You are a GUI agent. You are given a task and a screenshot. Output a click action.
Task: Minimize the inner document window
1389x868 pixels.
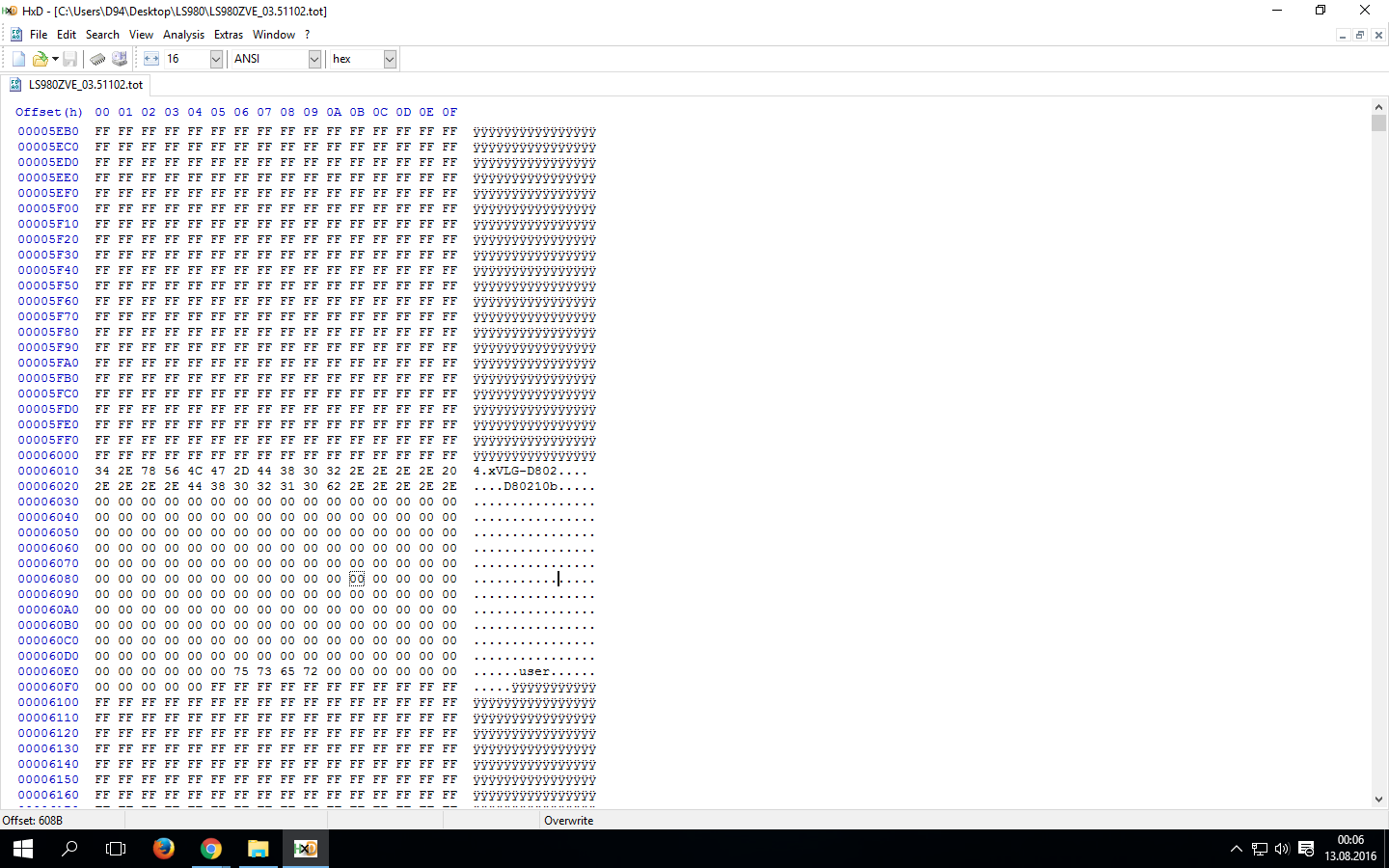tap(1342, 35)
